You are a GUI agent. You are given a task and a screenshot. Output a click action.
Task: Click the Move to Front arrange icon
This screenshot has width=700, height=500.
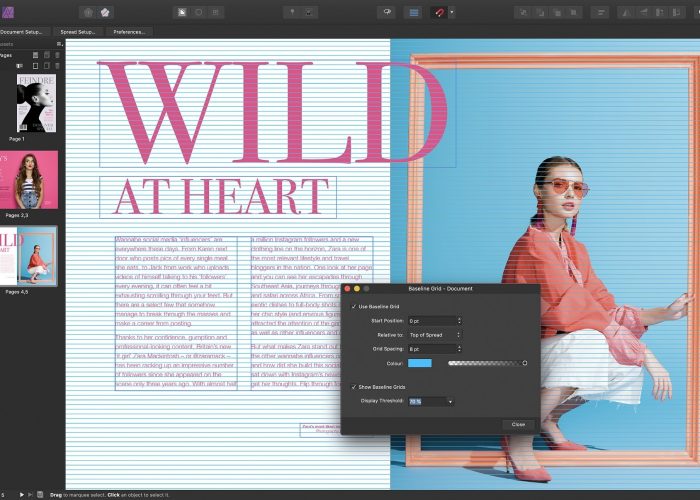pyautogui.click(x=574, y=12)
